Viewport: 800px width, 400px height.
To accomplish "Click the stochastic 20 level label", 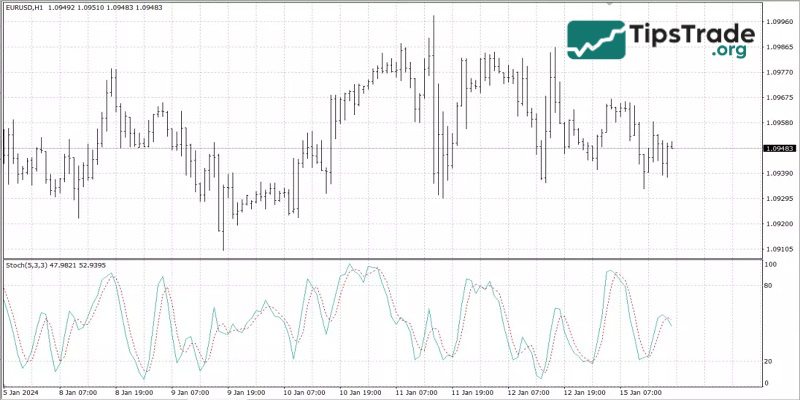I will point(769,361).
